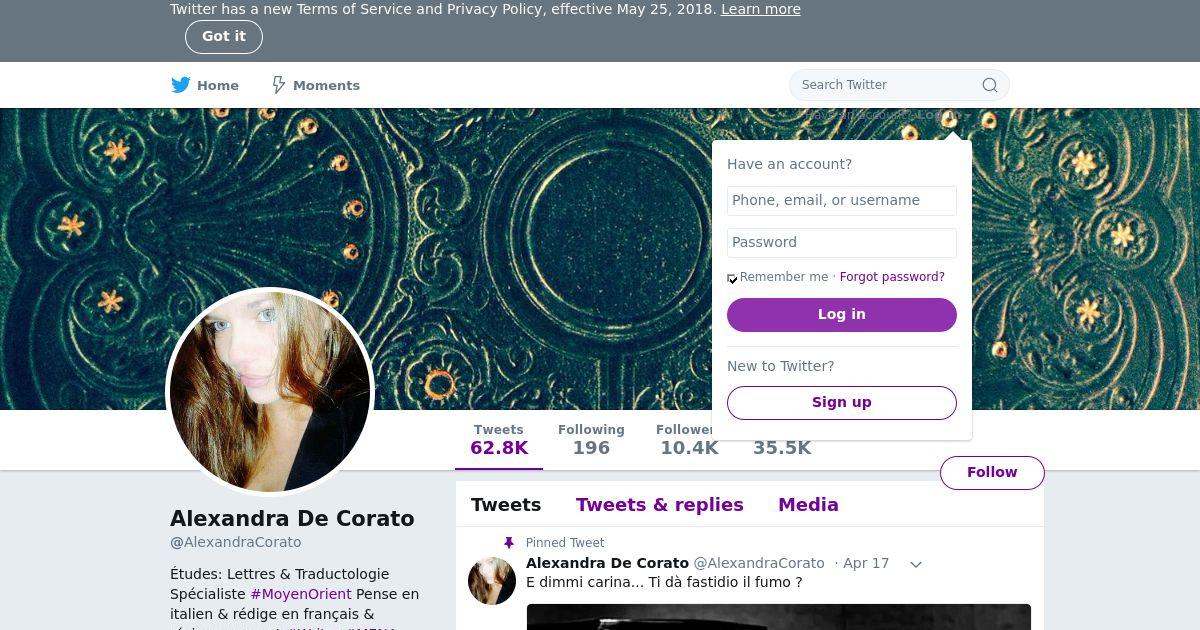Viewport: 1200px width, 630px height.
Task: Open the large profile photo
Action: pos(270,392)
